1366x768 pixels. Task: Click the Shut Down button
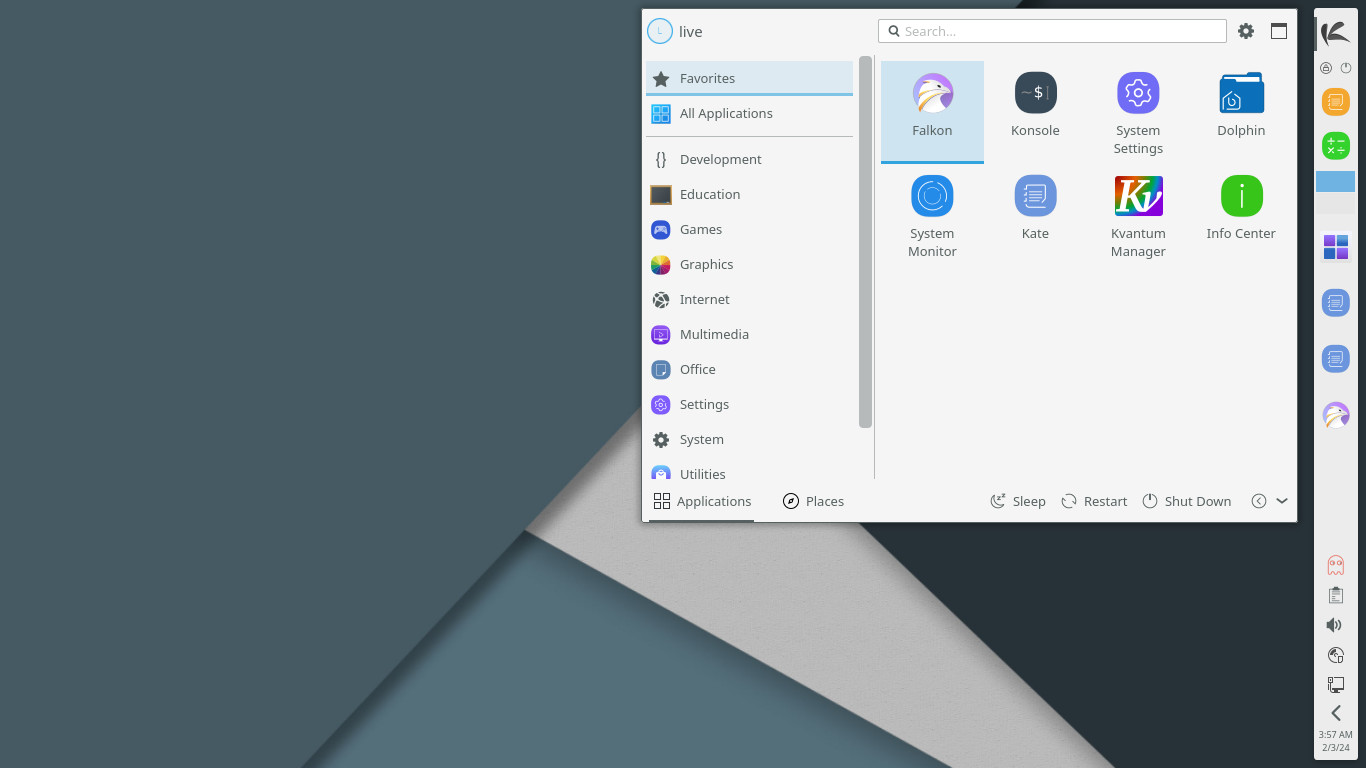[1187, 501]
